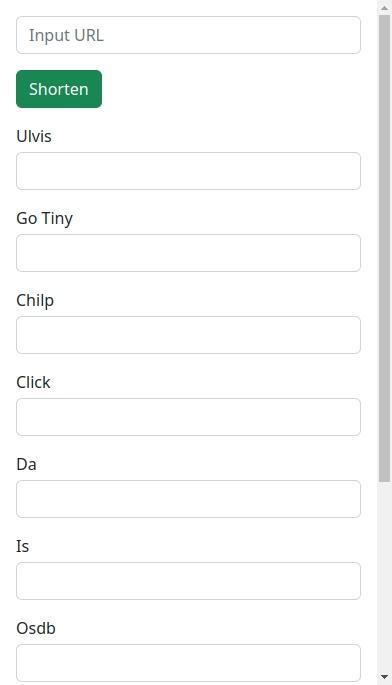Click the scrollbar down arrow
Viewport: 392px width, 685px height.
[385, 677]
